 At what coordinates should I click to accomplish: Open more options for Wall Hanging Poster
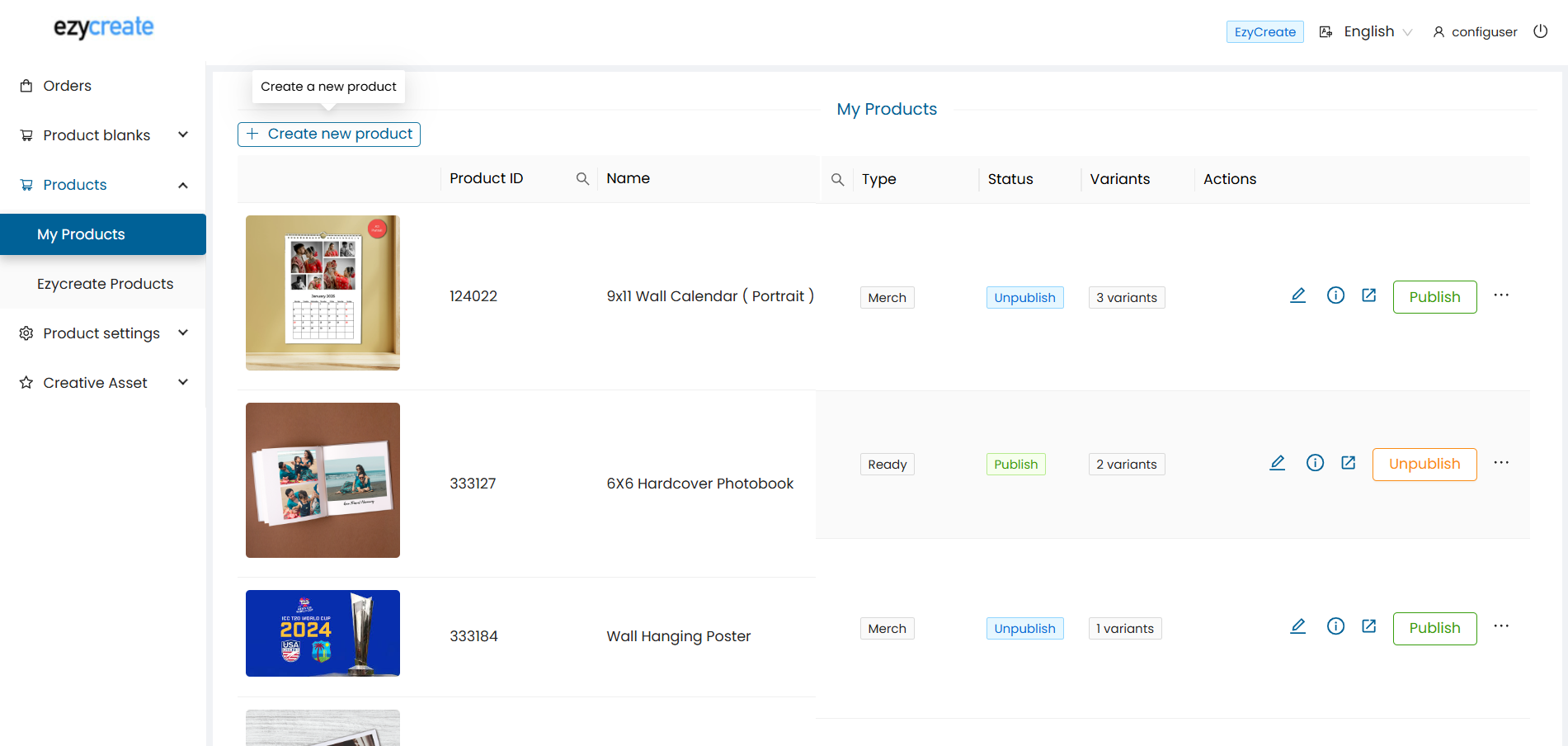click(x=1501, y=626)
